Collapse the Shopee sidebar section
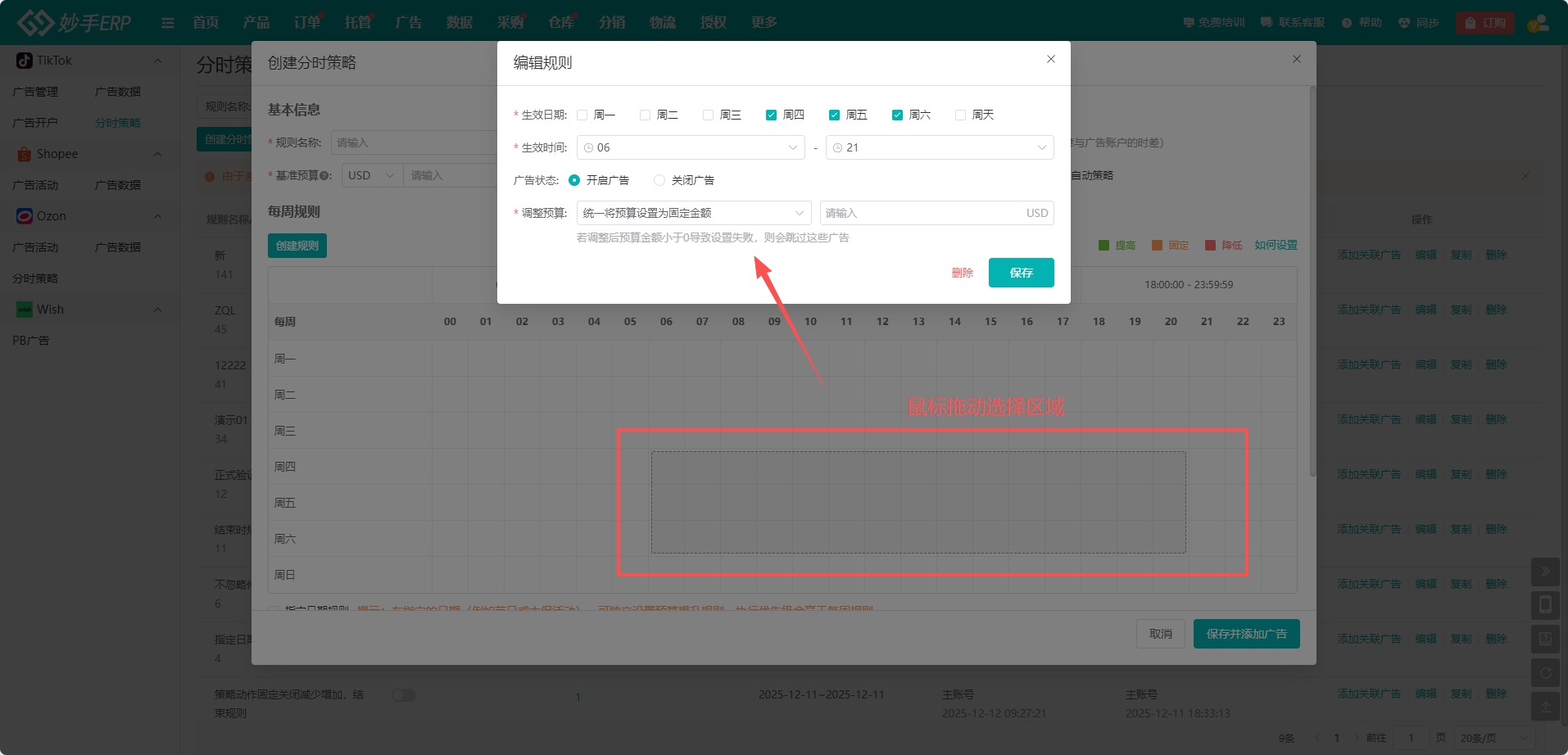 tap(158, 154)
